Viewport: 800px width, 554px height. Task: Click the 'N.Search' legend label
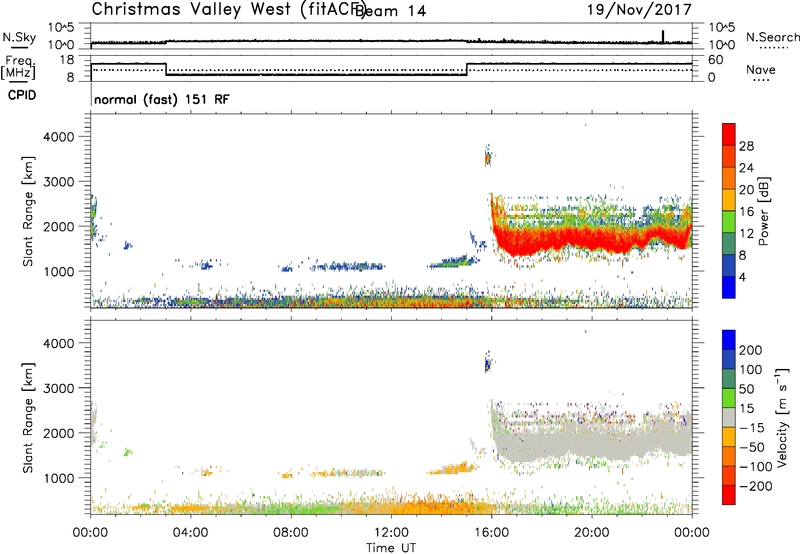coord(772,37)
